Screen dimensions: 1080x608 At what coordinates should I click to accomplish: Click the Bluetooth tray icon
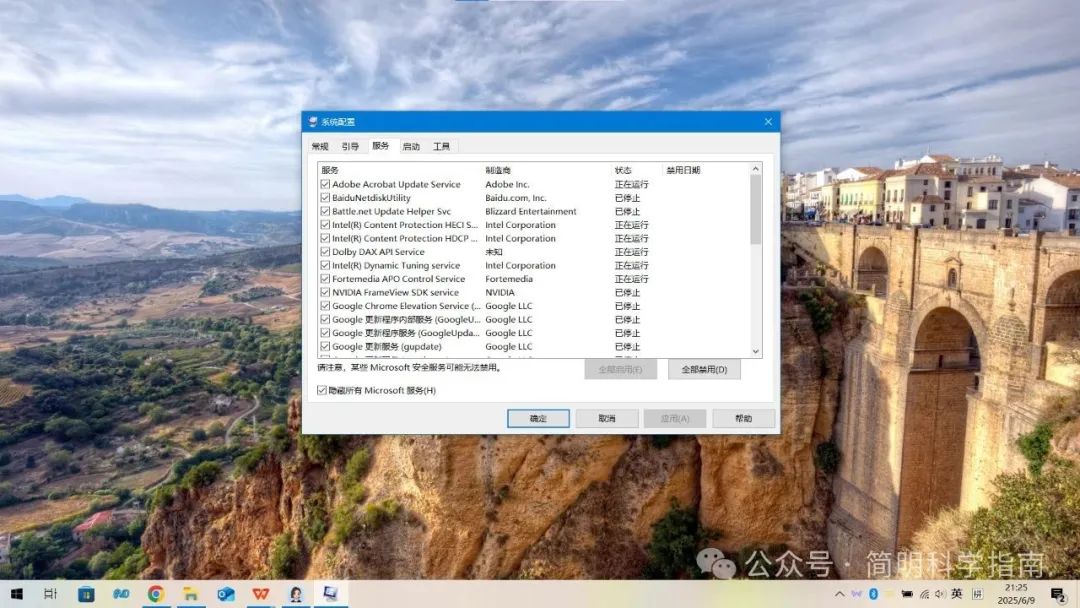(x=873, y=594)
